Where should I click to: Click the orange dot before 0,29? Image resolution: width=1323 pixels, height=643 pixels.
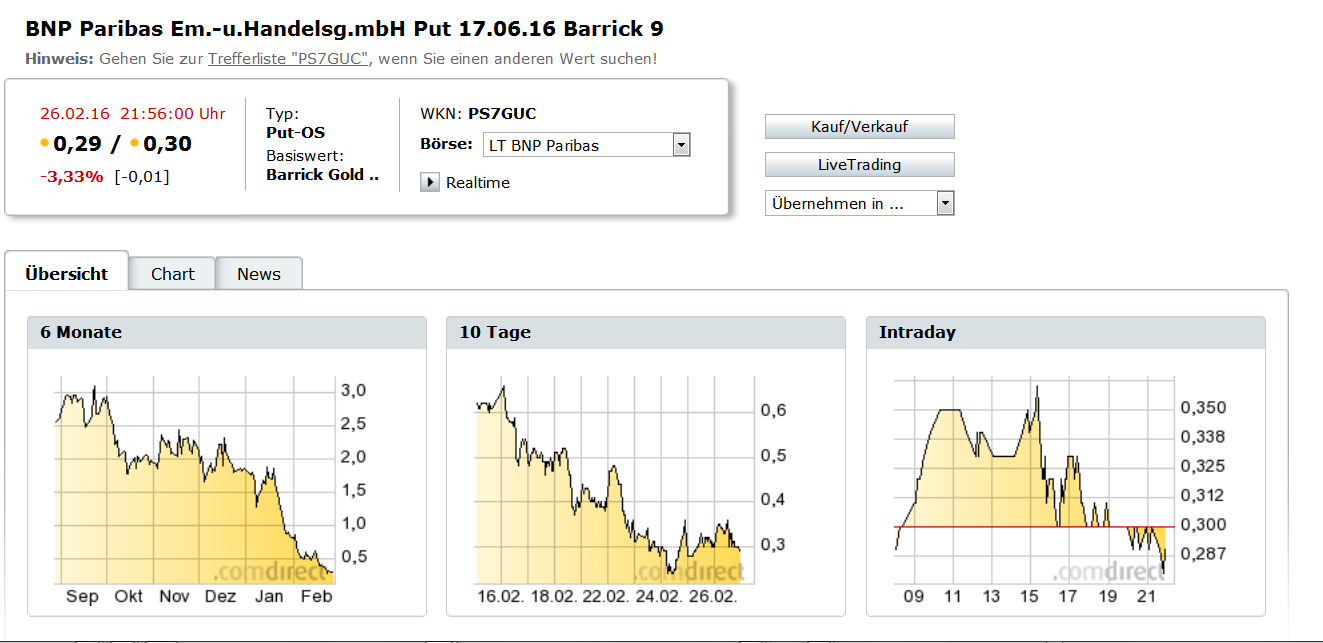[44, 144]
